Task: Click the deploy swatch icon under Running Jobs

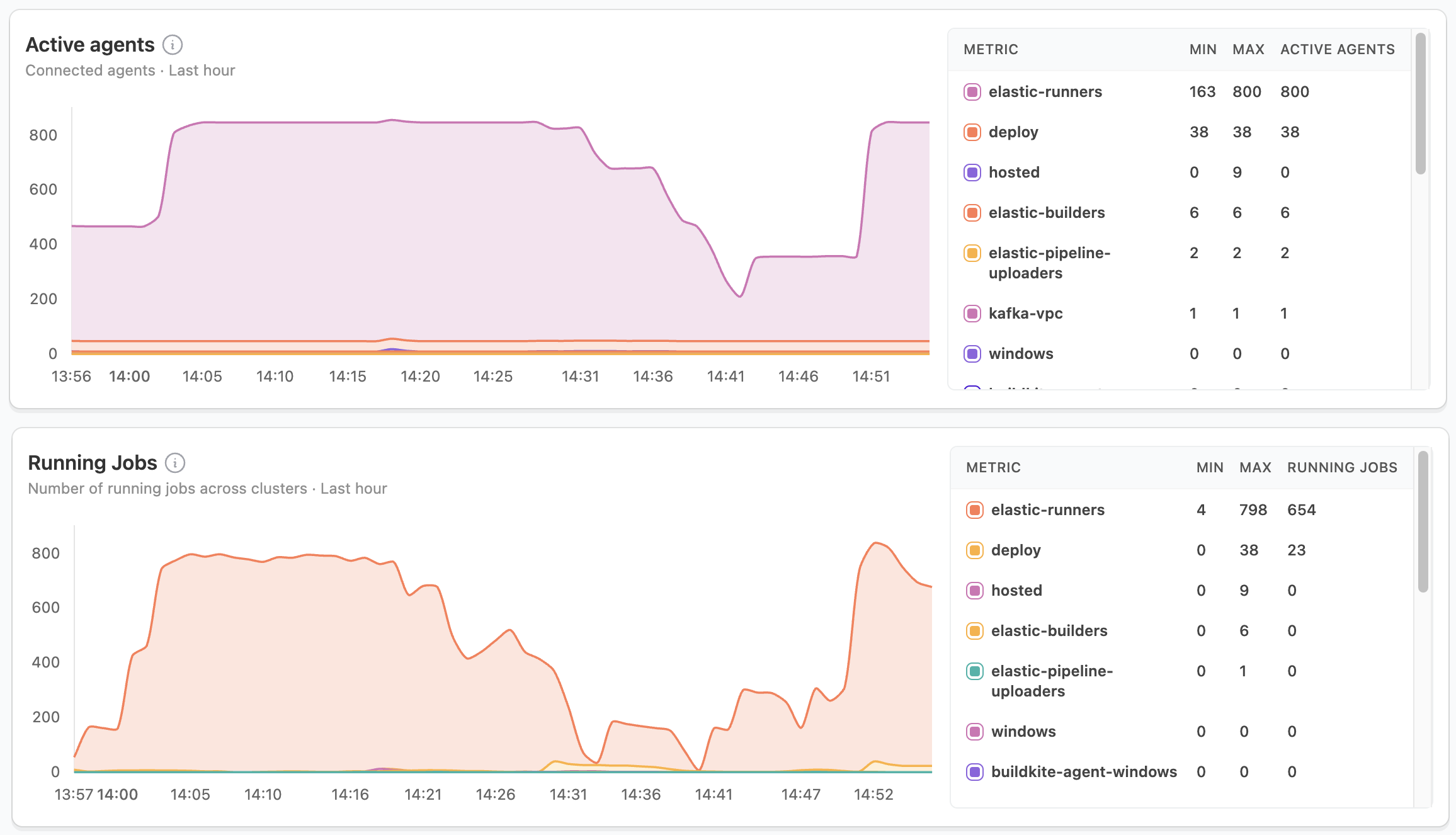Action: 974,550
